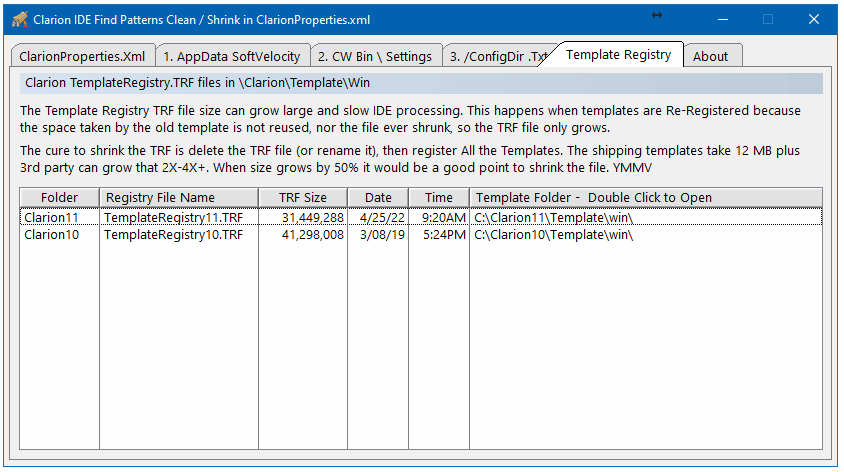This screenshot has width=844, height=472.
Task: Open the 1. AppData SoftVelocity tab
Action: [x=232, y=56]
